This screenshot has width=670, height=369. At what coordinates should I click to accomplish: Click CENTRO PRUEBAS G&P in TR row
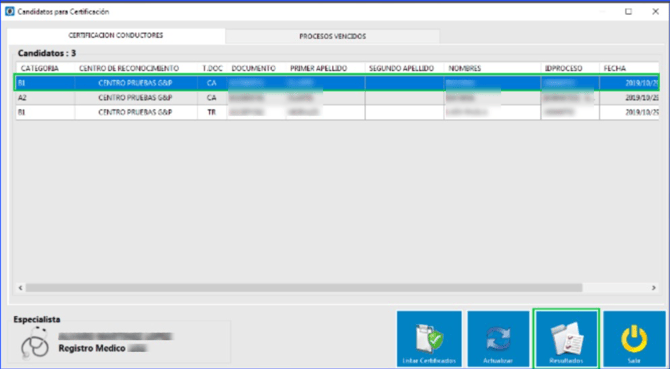(x=135, y=112)
